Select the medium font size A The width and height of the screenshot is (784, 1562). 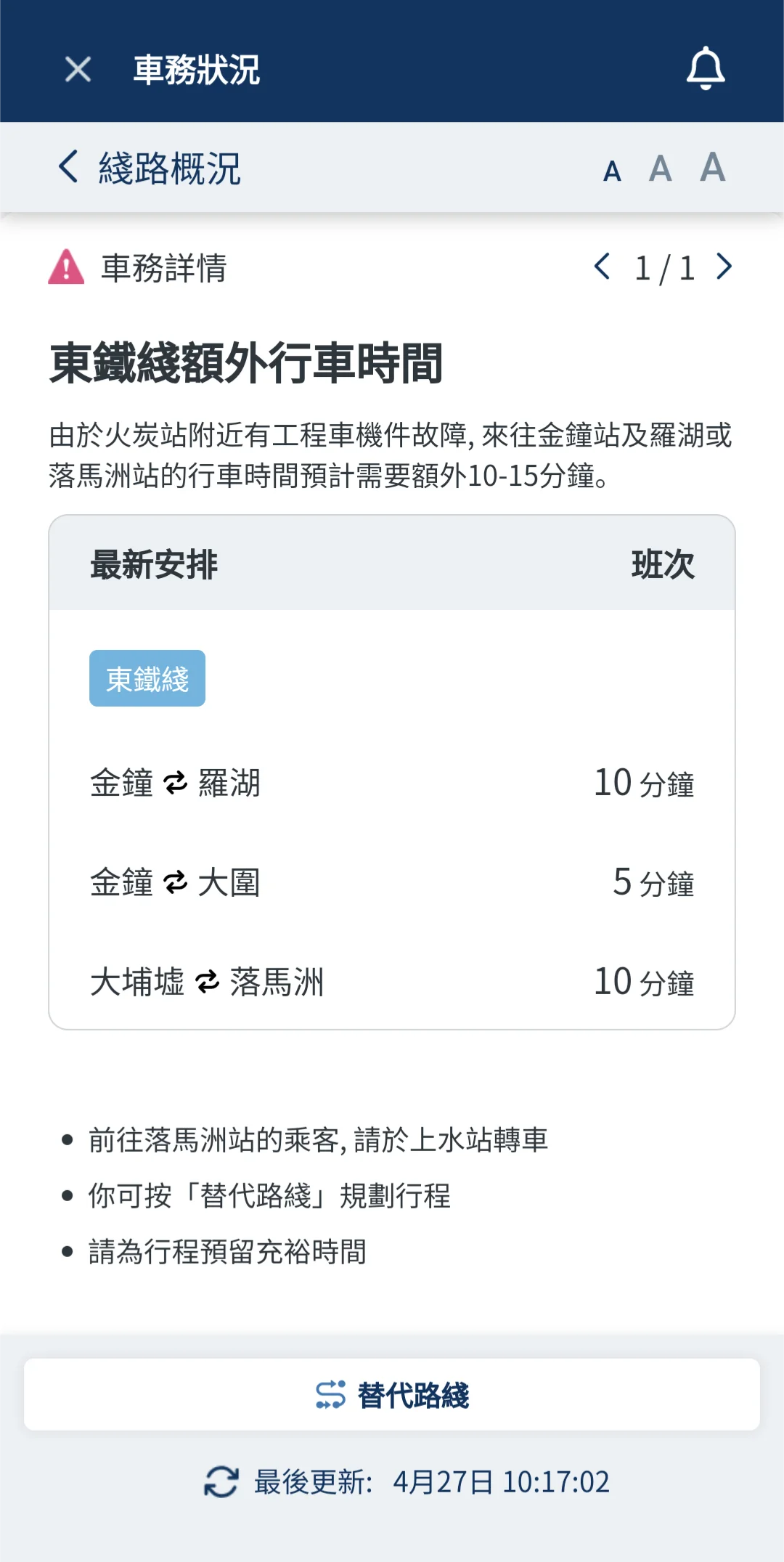coord(660,169)
